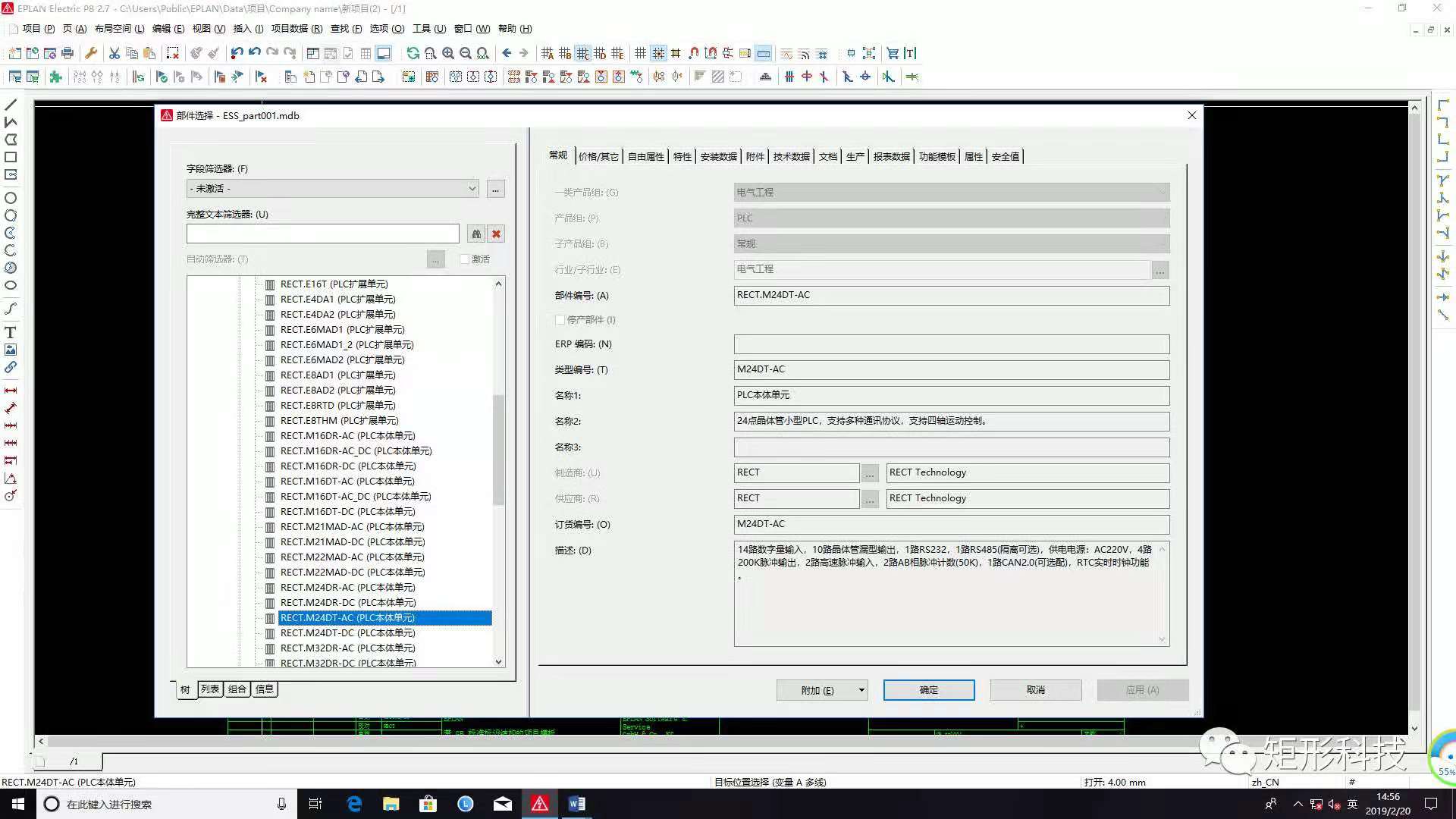The image size is (1456, 819).
Task: Click the zoom out magnifier icon
Action: point(466,53)
